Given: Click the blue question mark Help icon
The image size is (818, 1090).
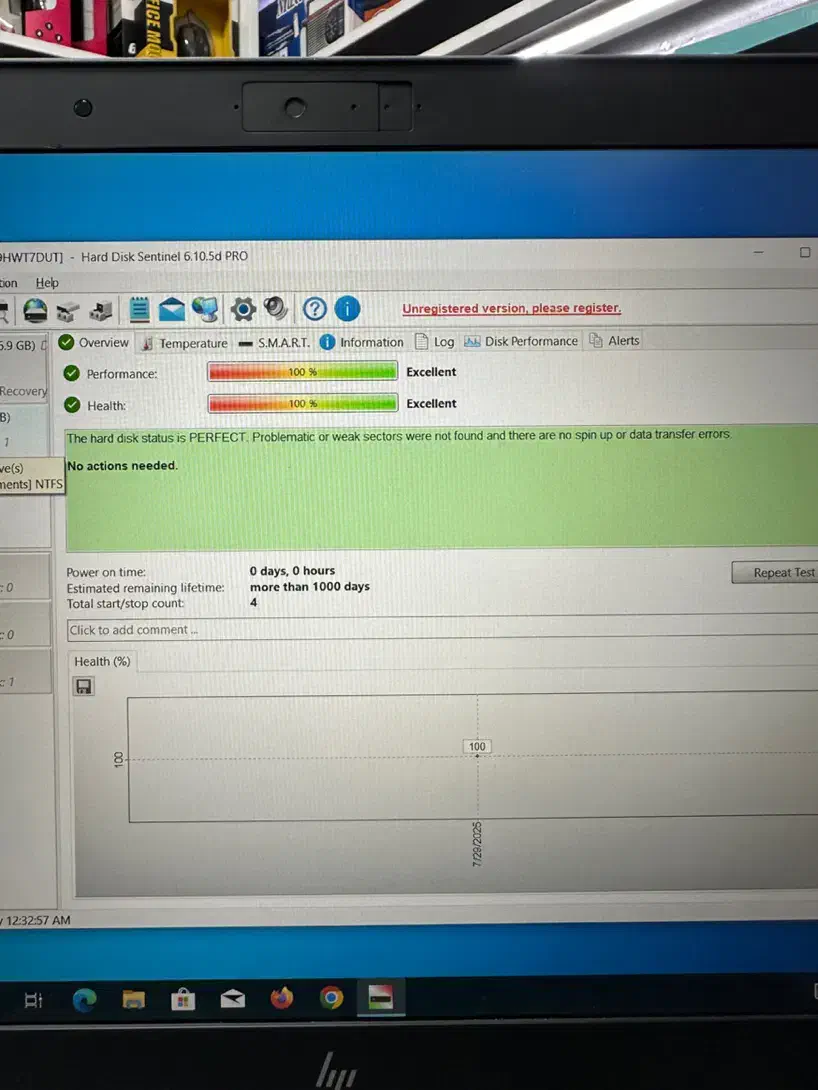Looking at the screenshot, I should click(x=315, y=309).
